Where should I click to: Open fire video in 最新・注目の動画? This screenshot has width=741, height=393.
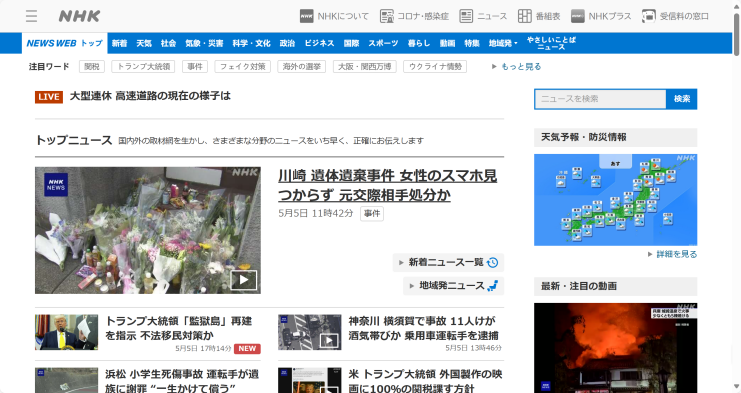point(615,348)
